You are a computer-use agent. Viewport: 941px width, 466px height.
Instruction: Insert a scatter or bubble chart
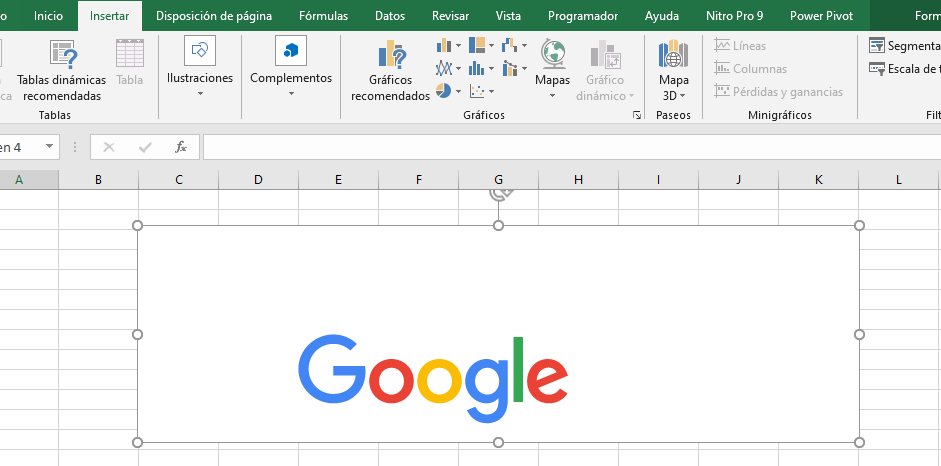[481, 91]
